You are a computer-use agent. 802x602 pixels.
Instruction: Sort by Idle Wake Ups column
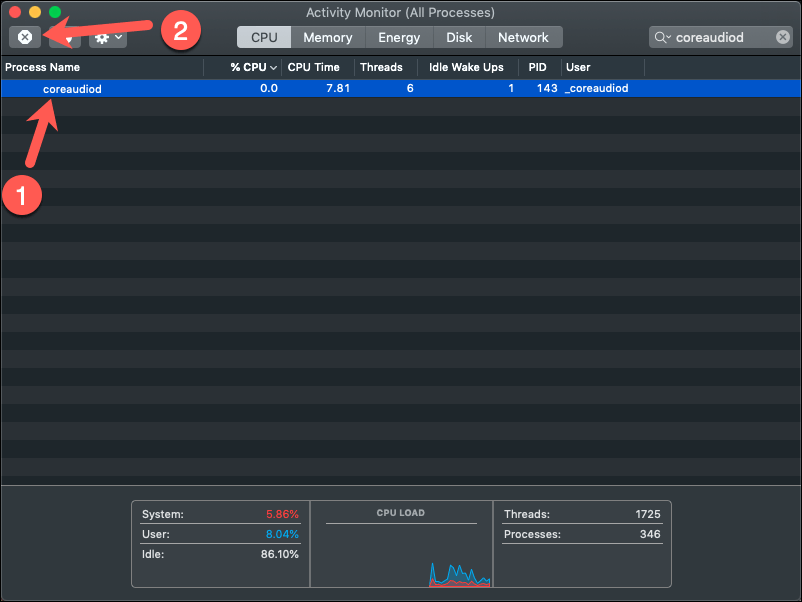(466, 68)
